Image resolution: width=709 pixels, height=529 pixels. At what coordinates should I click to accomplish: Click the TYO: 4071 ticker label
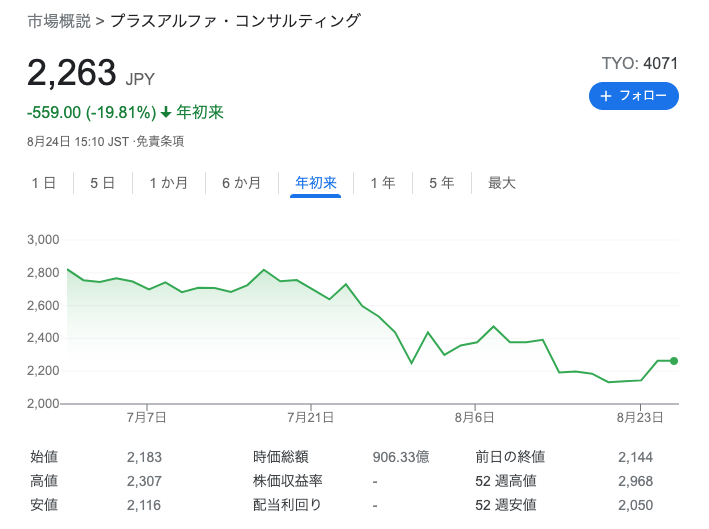639,63
